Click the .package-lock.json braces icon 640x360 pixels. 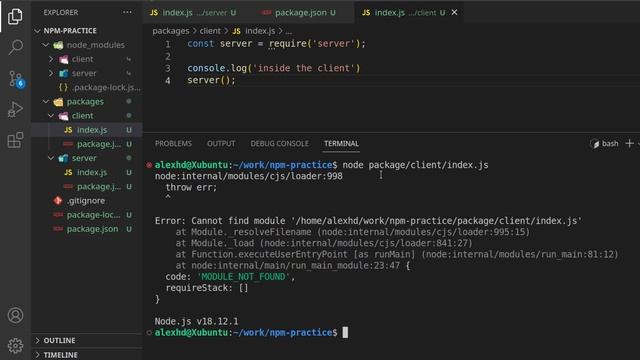63,87
